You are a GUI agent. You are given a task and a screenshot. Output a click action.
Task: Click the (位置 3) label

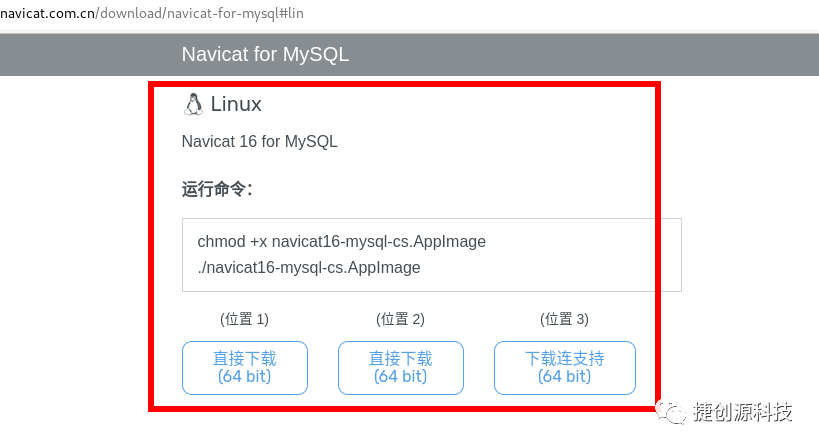[x=565, y=319]
